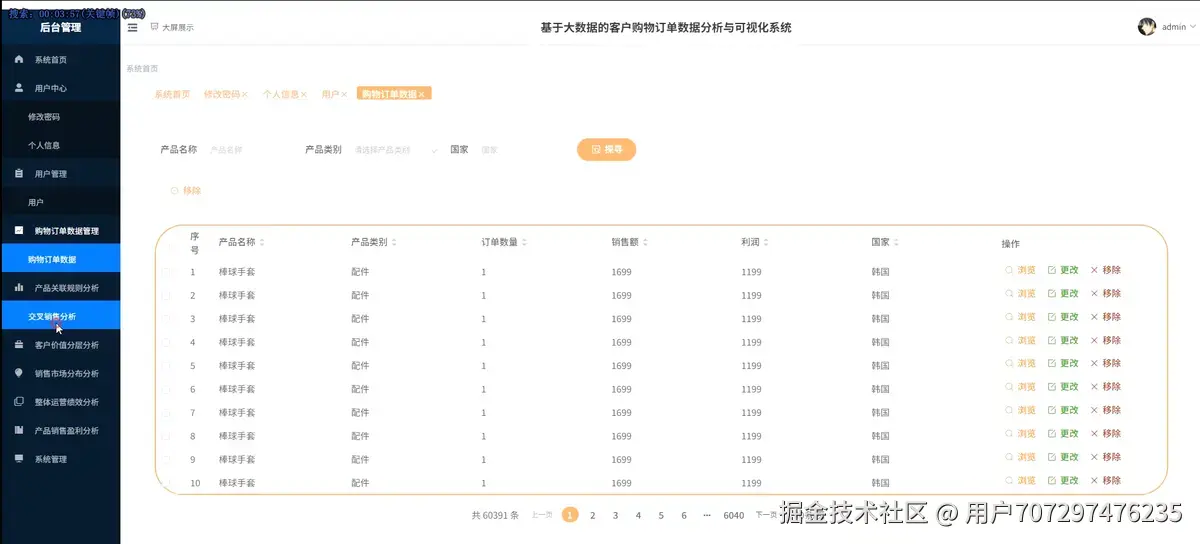Screen dimensions: 1200x544
Task: Close the 修改密码 tab with its X
Action: pos(244,94)
